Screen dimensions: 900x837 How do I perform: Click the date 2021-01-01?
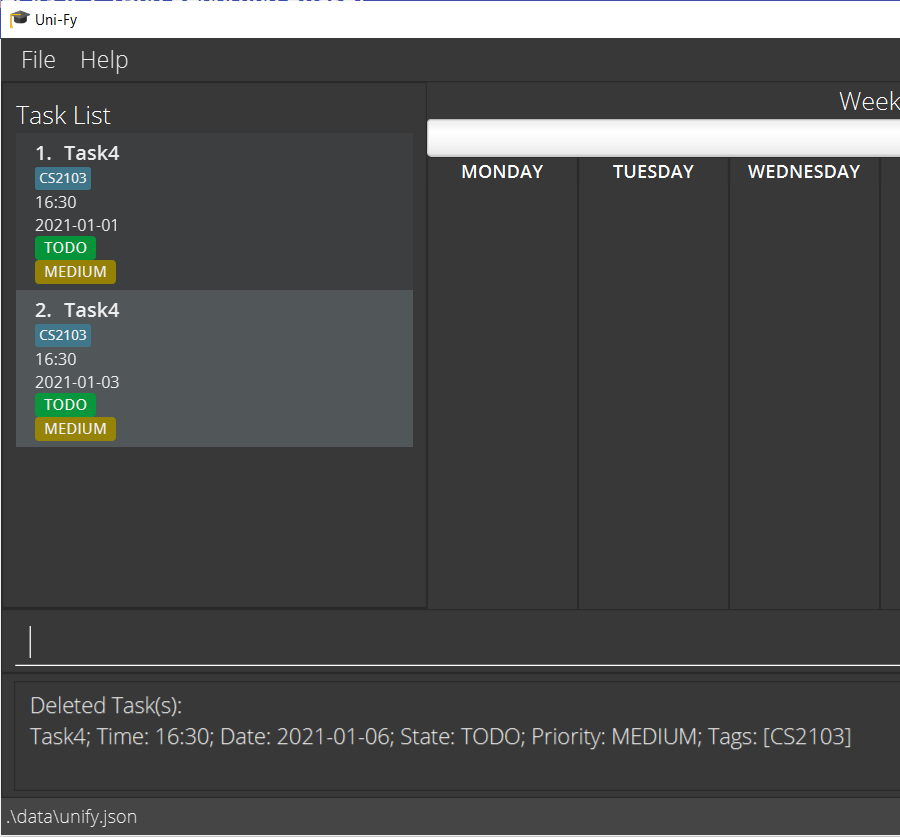(76, 225)
